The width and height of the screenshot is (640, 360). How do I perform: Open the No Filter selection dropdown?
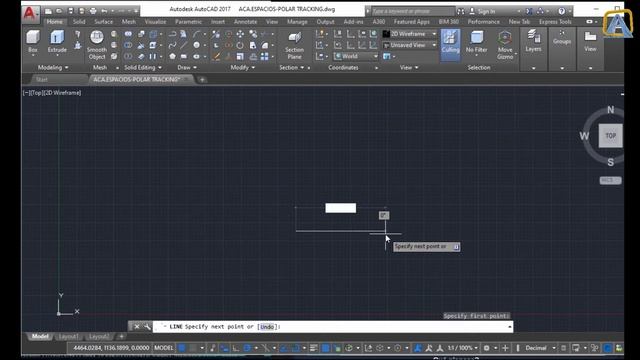[x=476, y=42]
